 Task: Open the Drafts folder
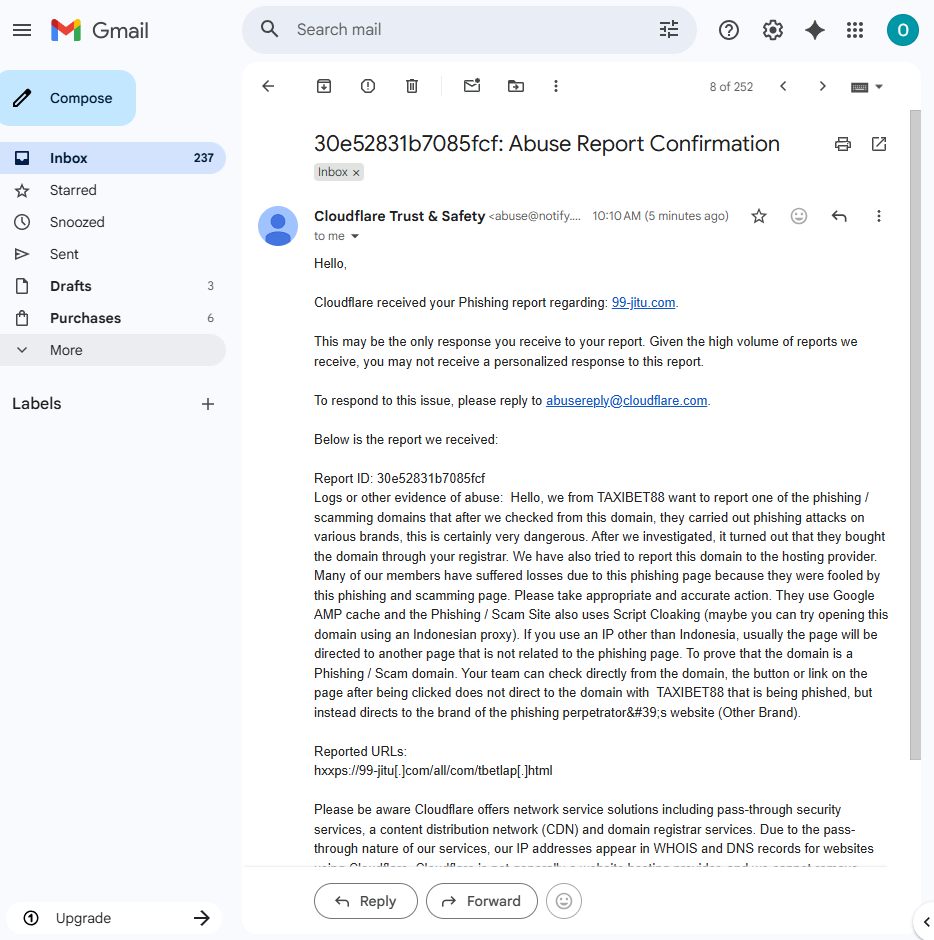tap(113, 286)
